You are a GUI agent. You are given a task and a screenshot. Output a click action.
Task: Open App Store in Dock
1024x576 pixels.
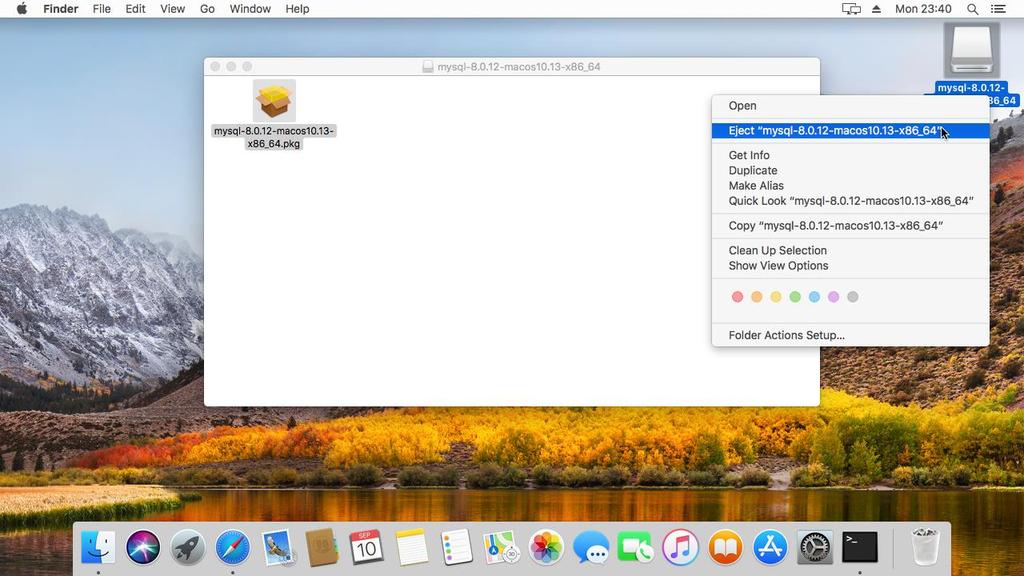tap(770, 547)
